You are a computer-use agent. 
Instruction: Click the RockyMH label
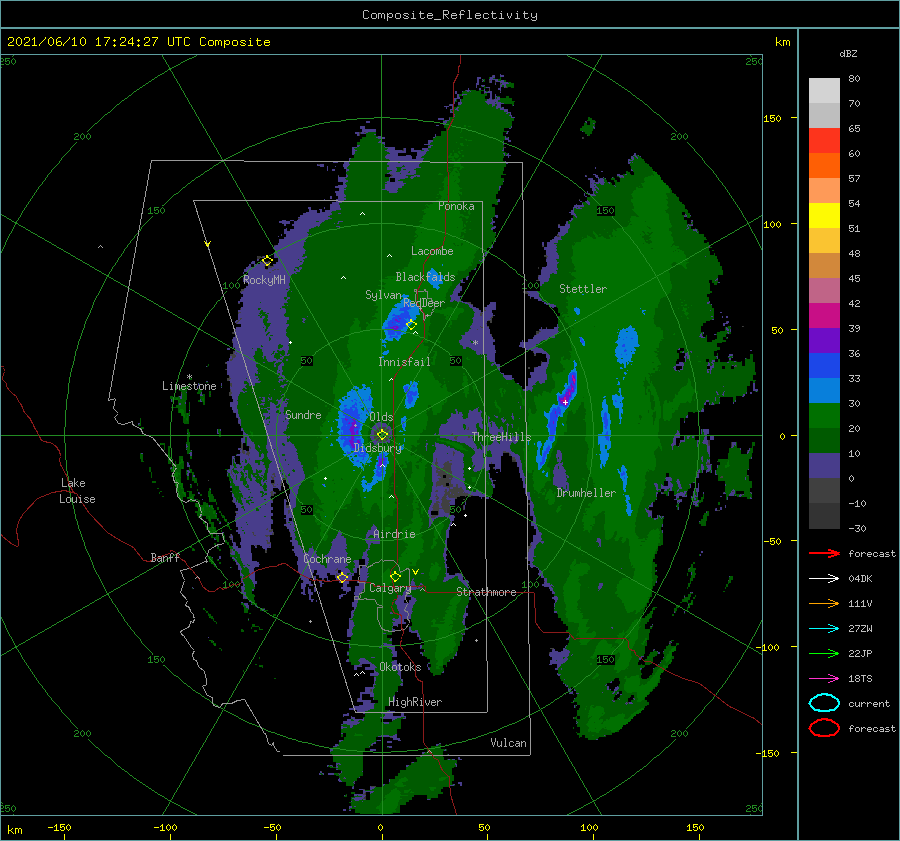coord(264,281)
